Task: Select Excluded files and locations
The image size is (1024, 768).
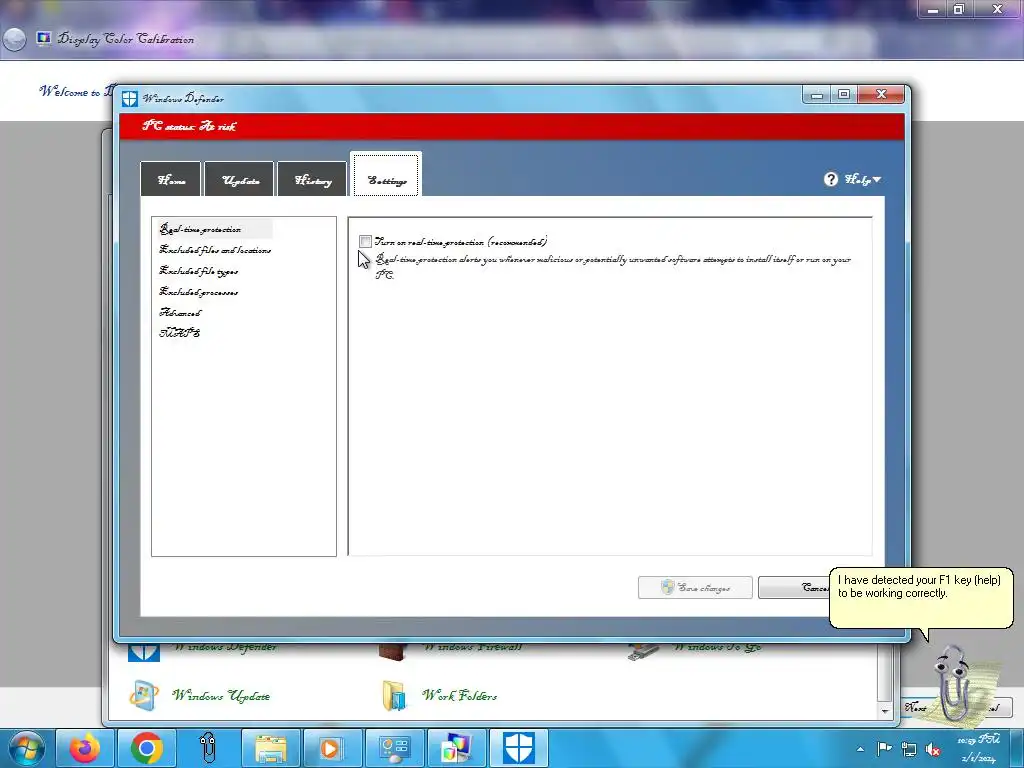Action: click(x=215, y=250)
